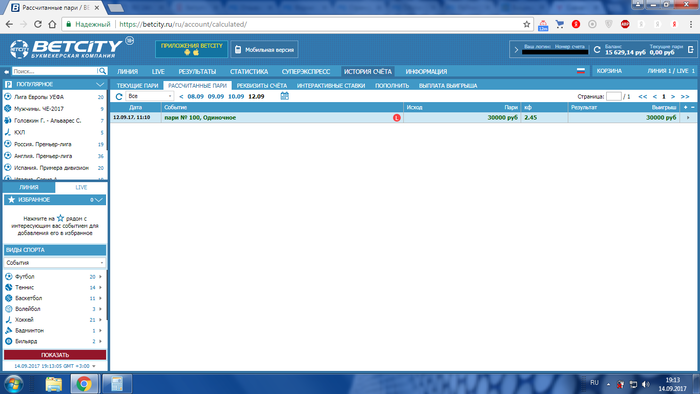Open the Betcity apps banner
The height and width of the screenshot is (394, 700).
192,49
